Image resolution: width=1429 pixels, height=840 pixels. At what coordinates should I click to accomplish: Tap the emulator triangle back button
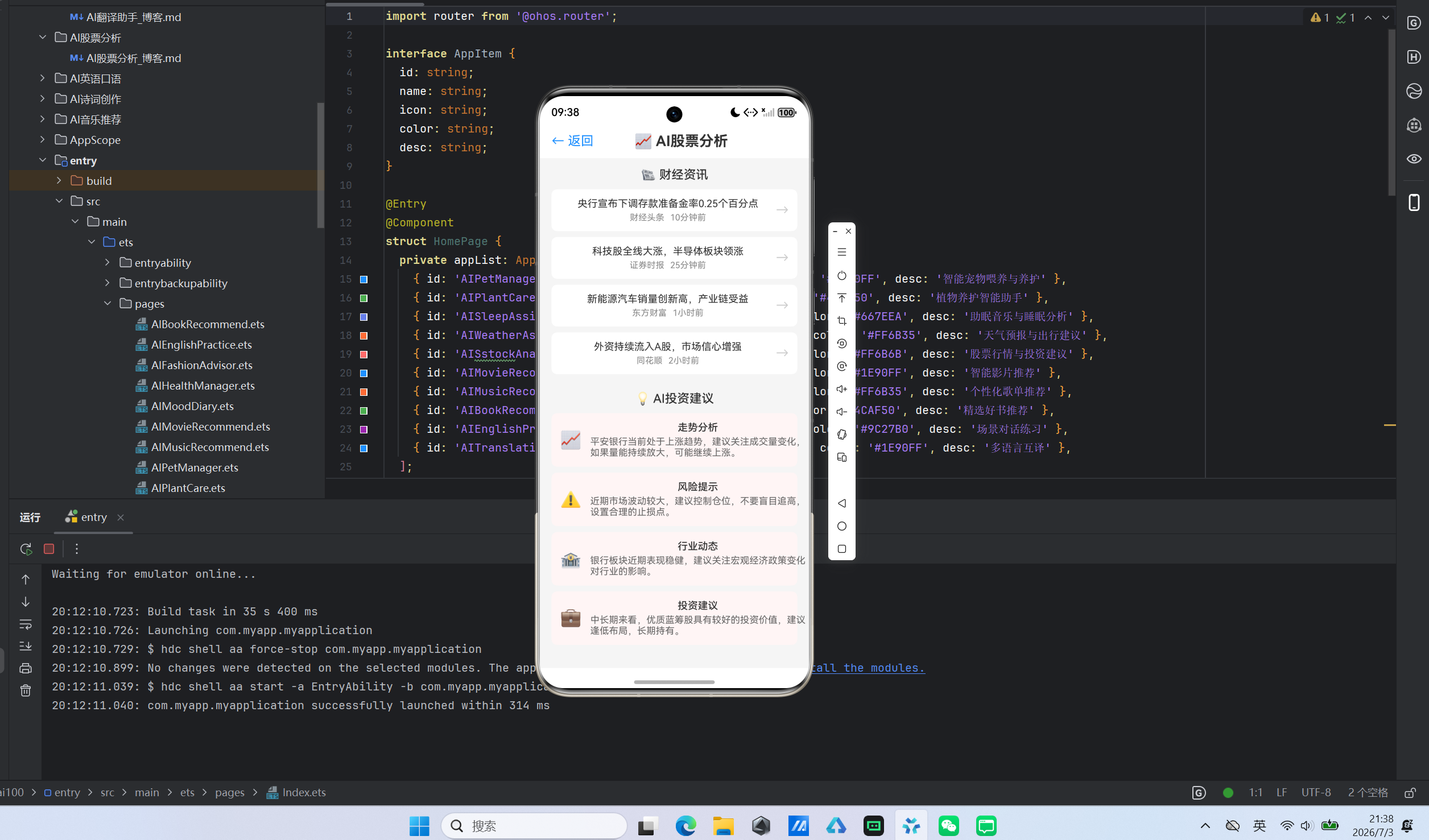point(842,503)
